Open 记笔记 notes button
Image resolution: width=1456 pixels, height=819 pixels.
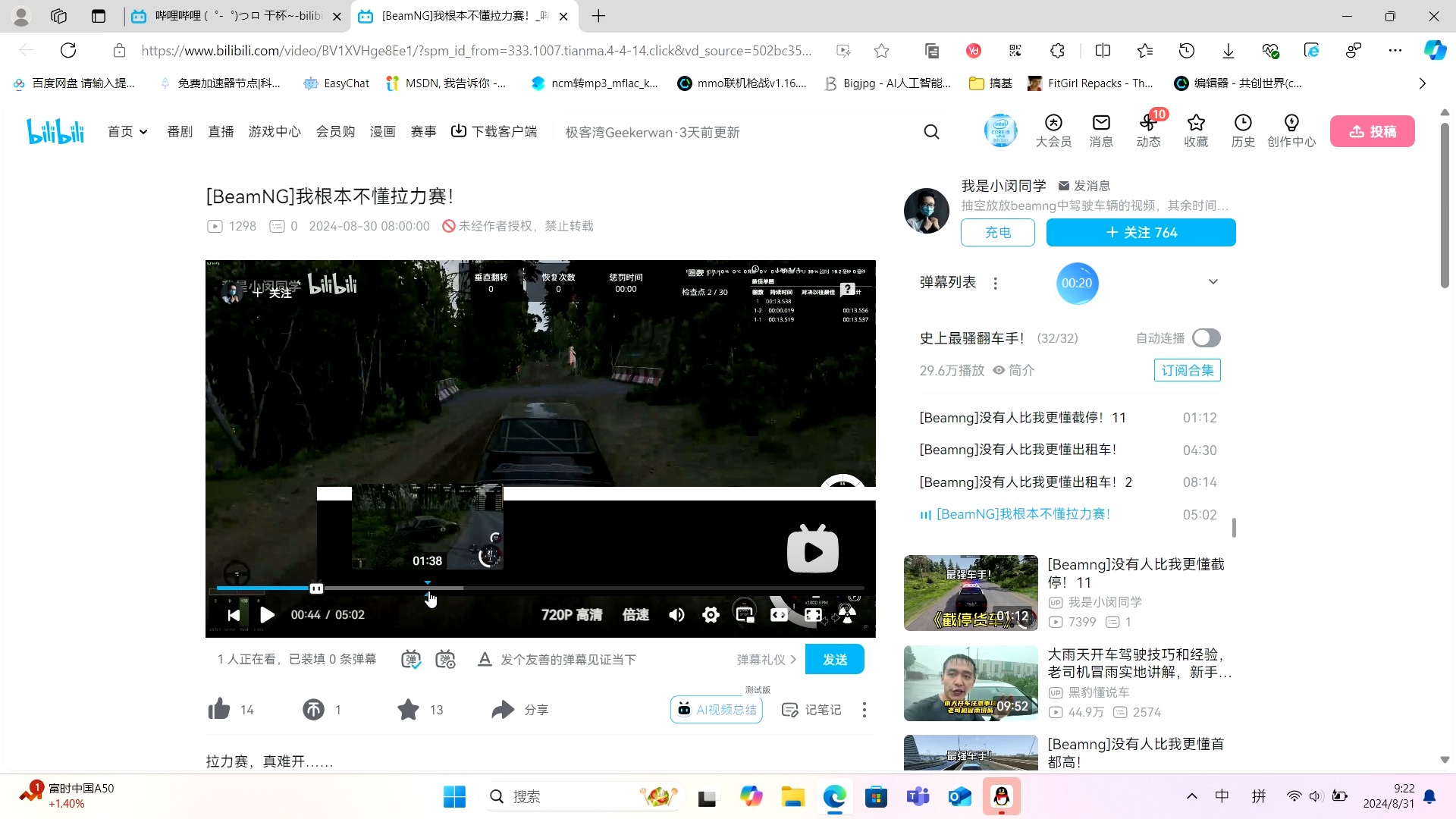(x=811, y=710)
